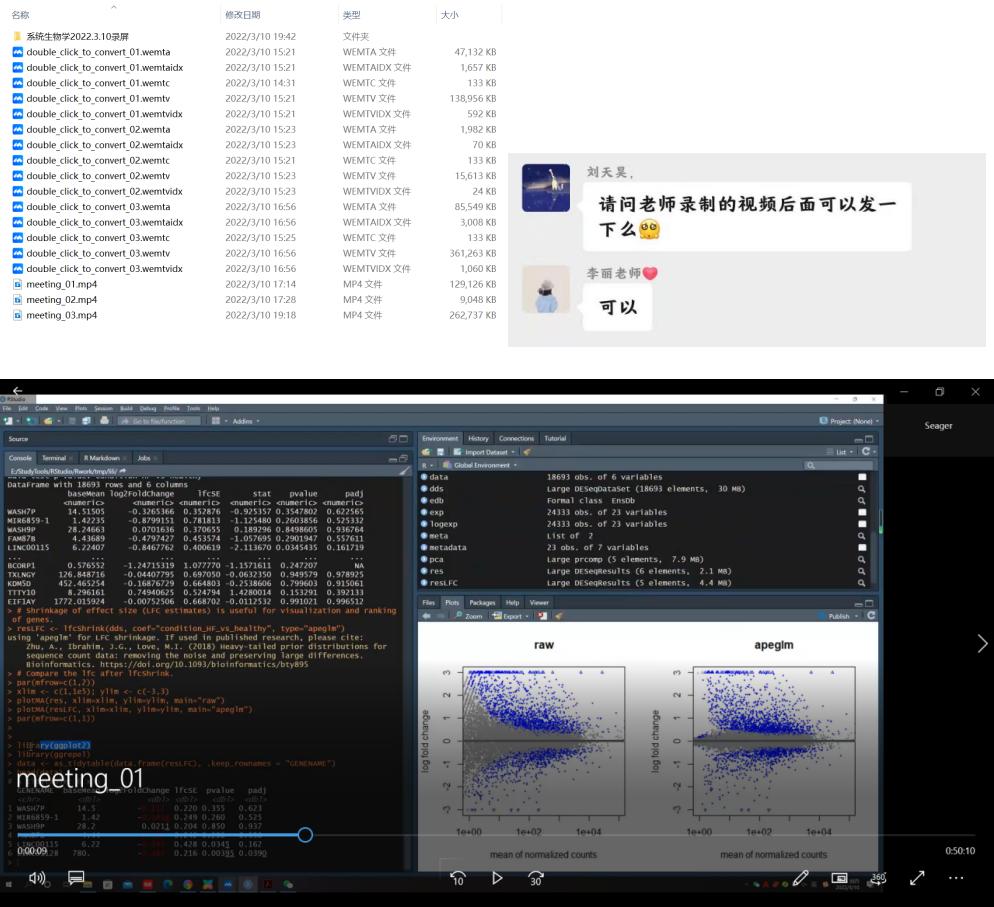Open the 系统生物学2022.3.10录屏 folder
994x907 pixels.
coord(77,36)
